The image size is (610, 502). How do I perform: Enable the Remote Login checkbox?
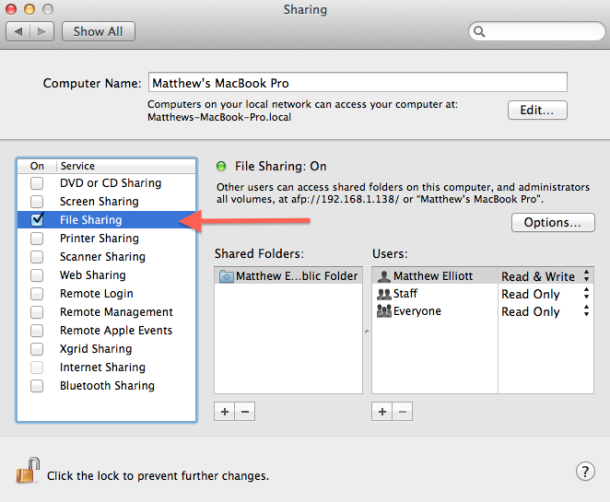pos(37,294)
